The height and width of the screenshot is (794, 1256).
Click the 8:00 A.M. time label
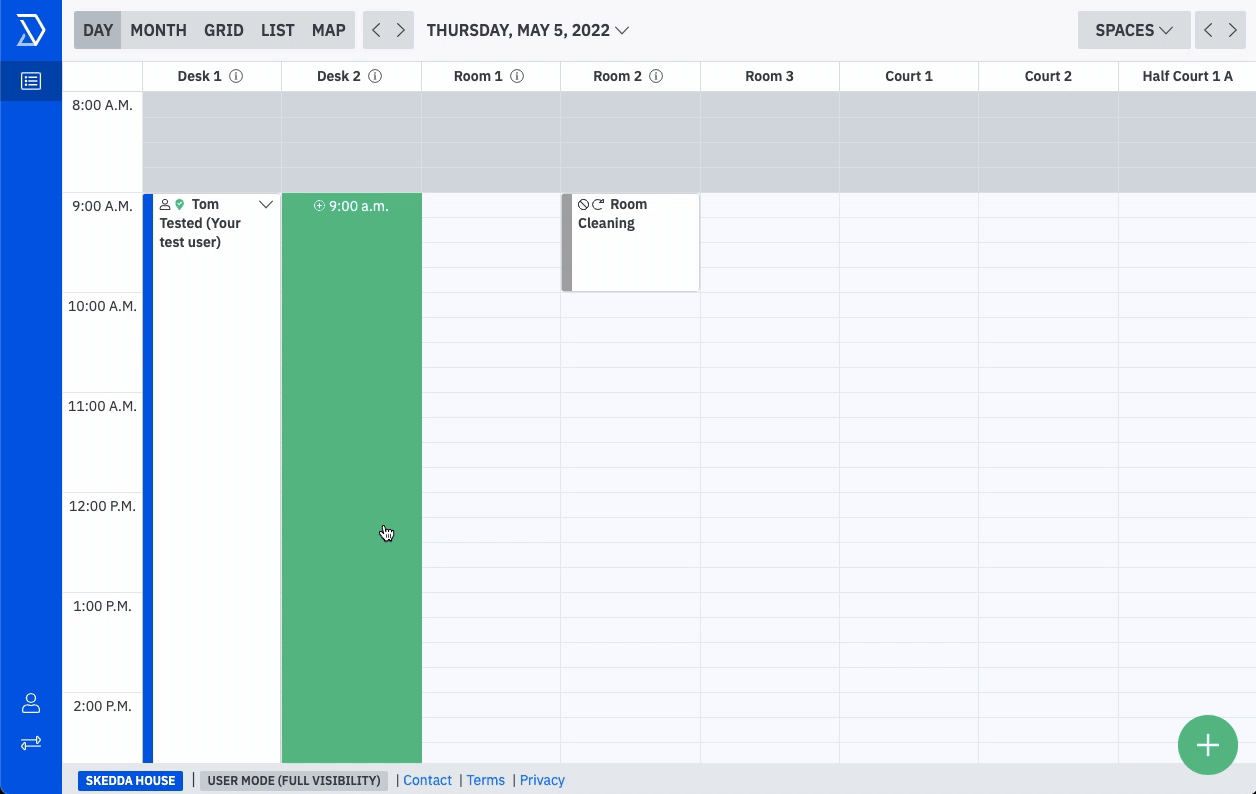[102, 105]
